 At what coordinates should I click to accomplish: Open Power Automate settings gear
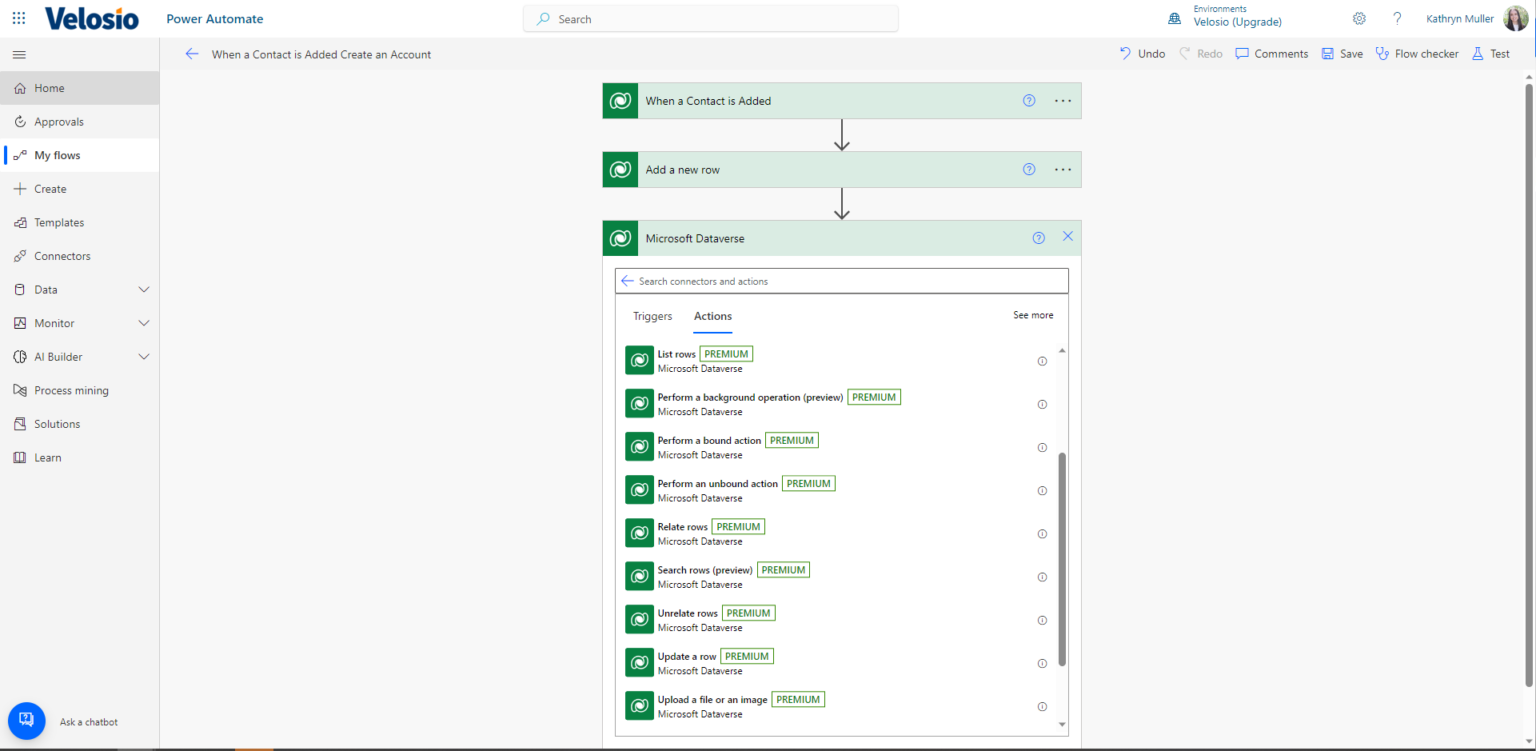pos(1359,18)
